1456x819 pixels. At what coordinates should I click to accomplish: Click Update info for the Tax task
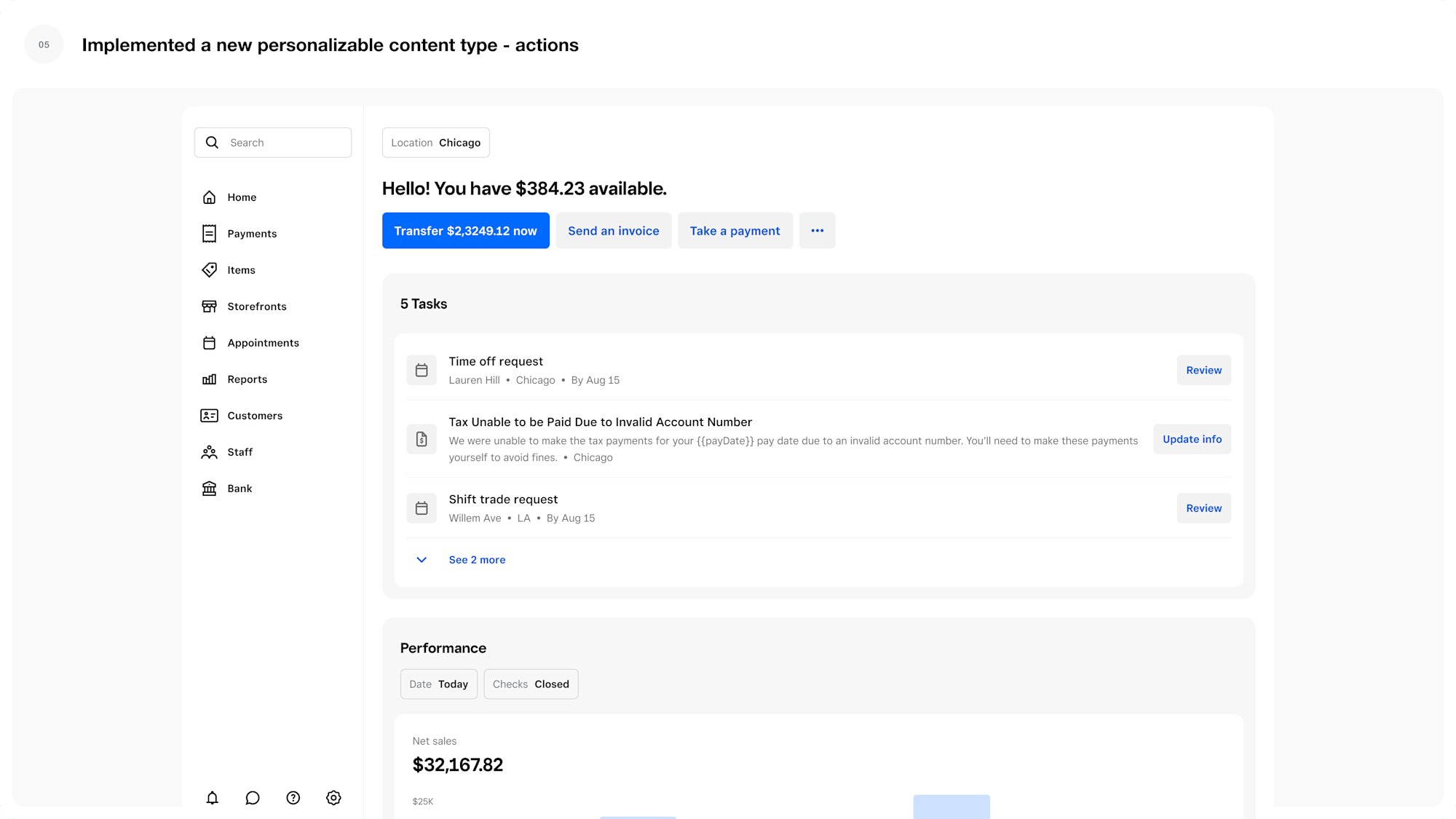coord(1192,439)
